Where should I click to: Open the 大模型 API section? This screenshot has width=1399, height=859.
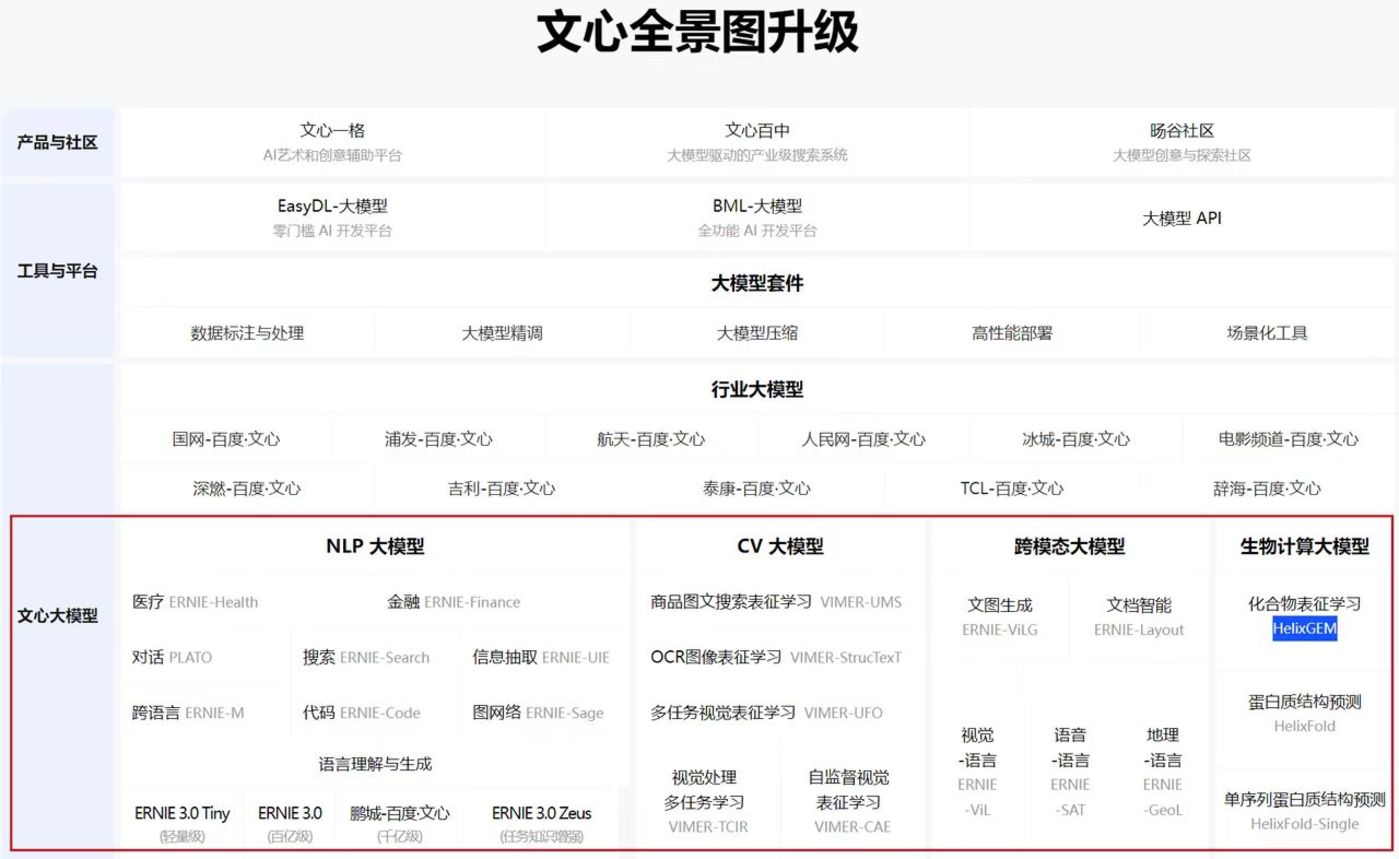coord(1180,221)
